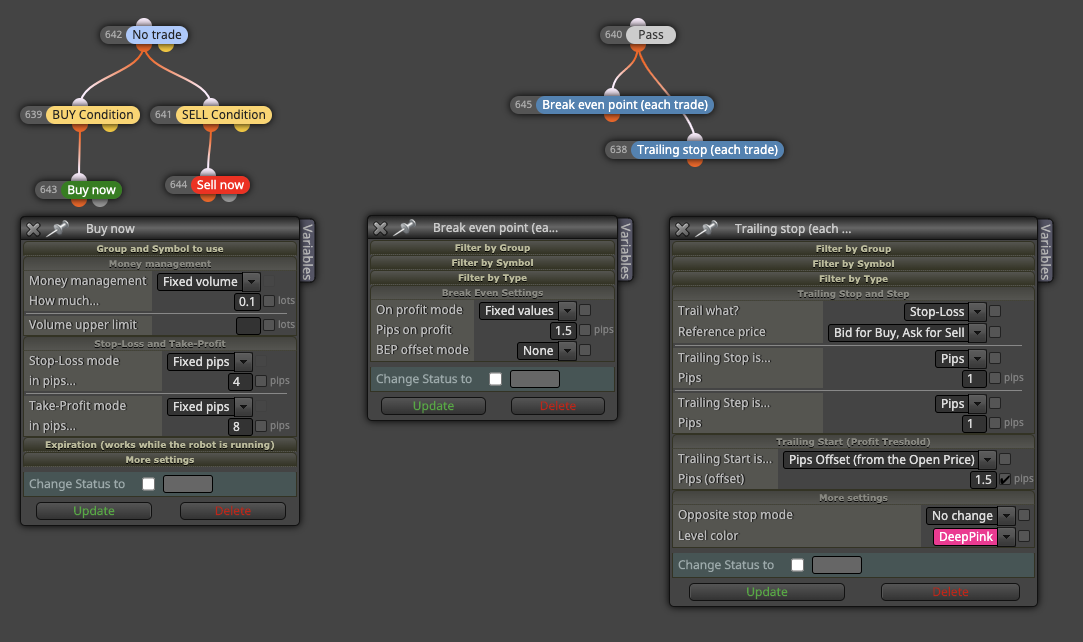Open BEP offset mode None dropdown

coord(546,351)
